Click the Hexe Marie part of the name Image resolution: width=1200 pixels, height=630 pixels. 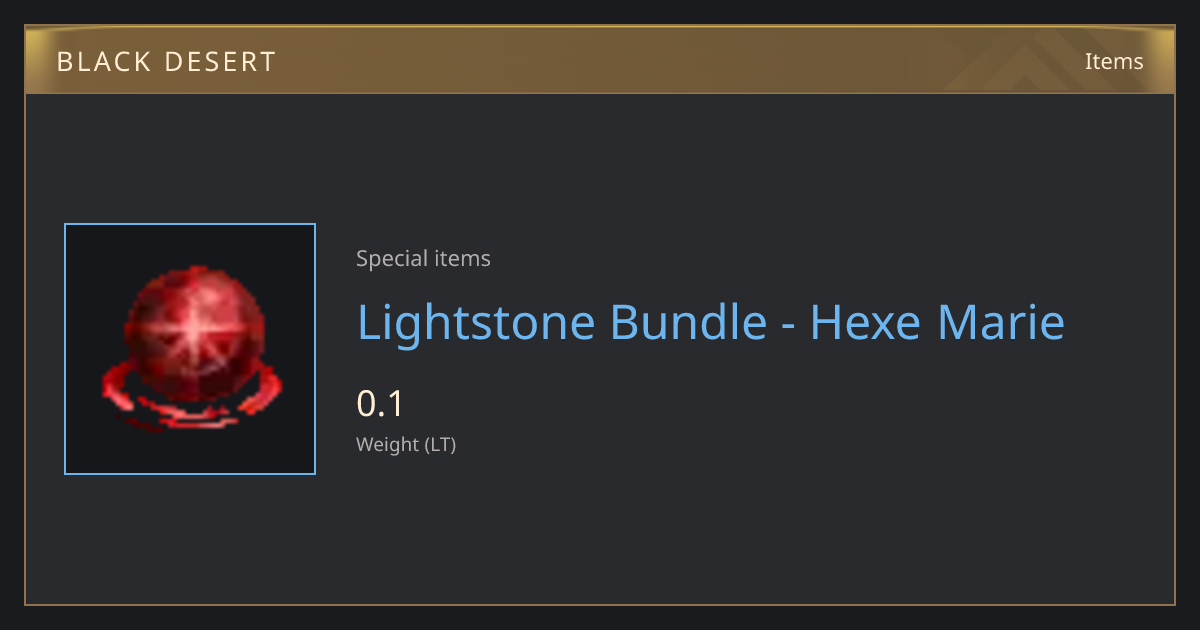pos(937,322)
